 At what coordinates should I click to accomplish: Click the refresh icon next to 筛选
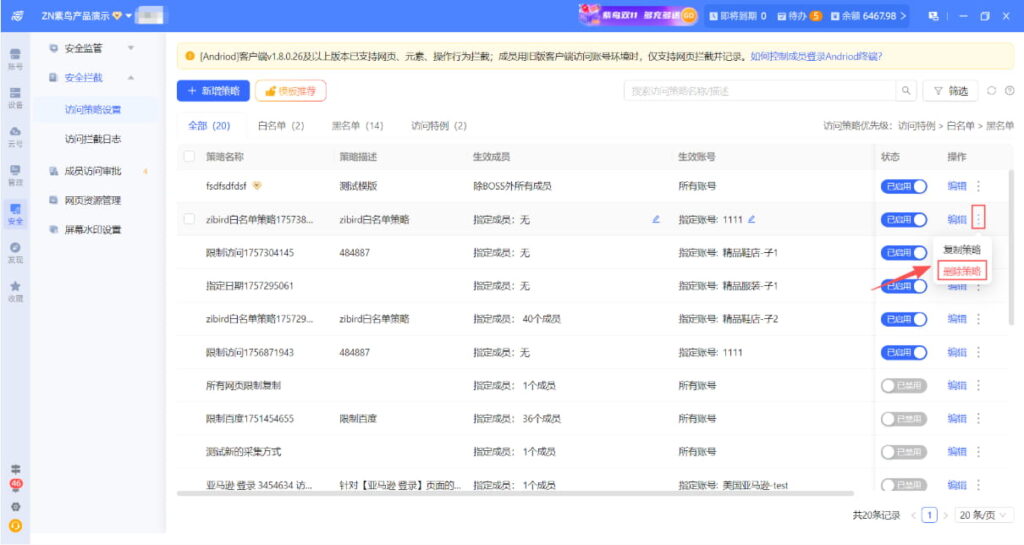[x=991, y=91]
